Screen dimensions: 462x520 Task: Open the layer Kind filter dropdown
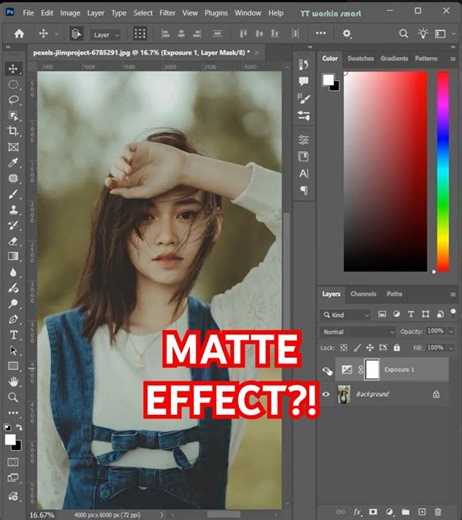tap(346, 315)
